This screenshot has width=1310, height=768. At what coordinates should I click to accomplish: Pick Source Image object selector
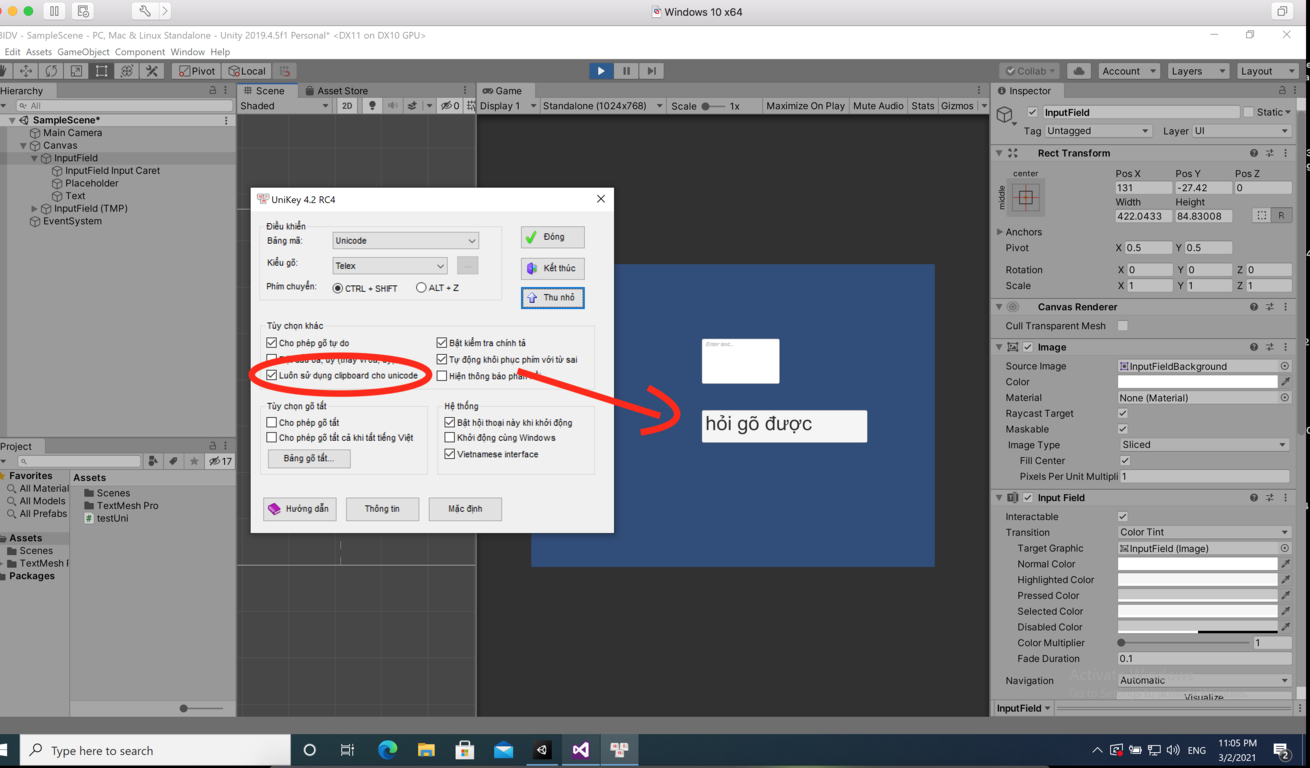[1285, 366]
